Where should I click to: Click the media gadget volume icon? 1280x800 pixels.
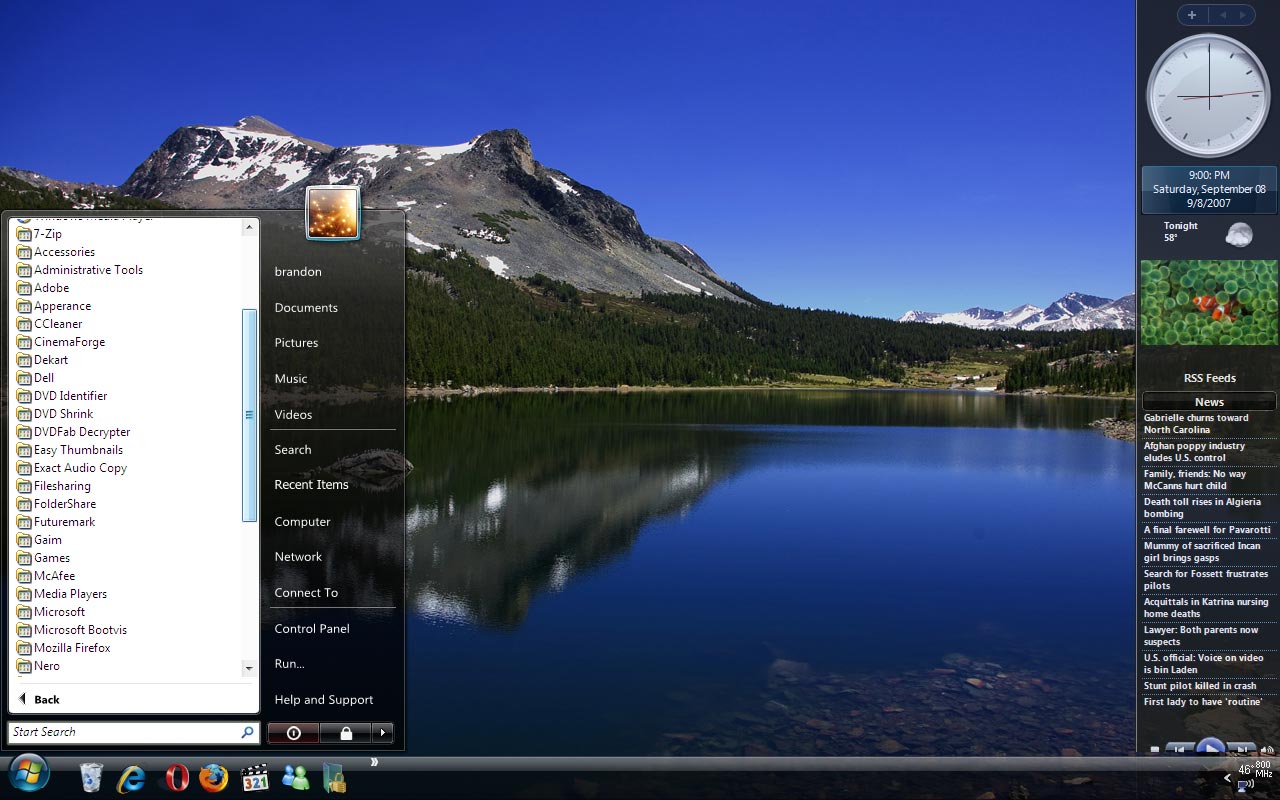[1267, 749]
